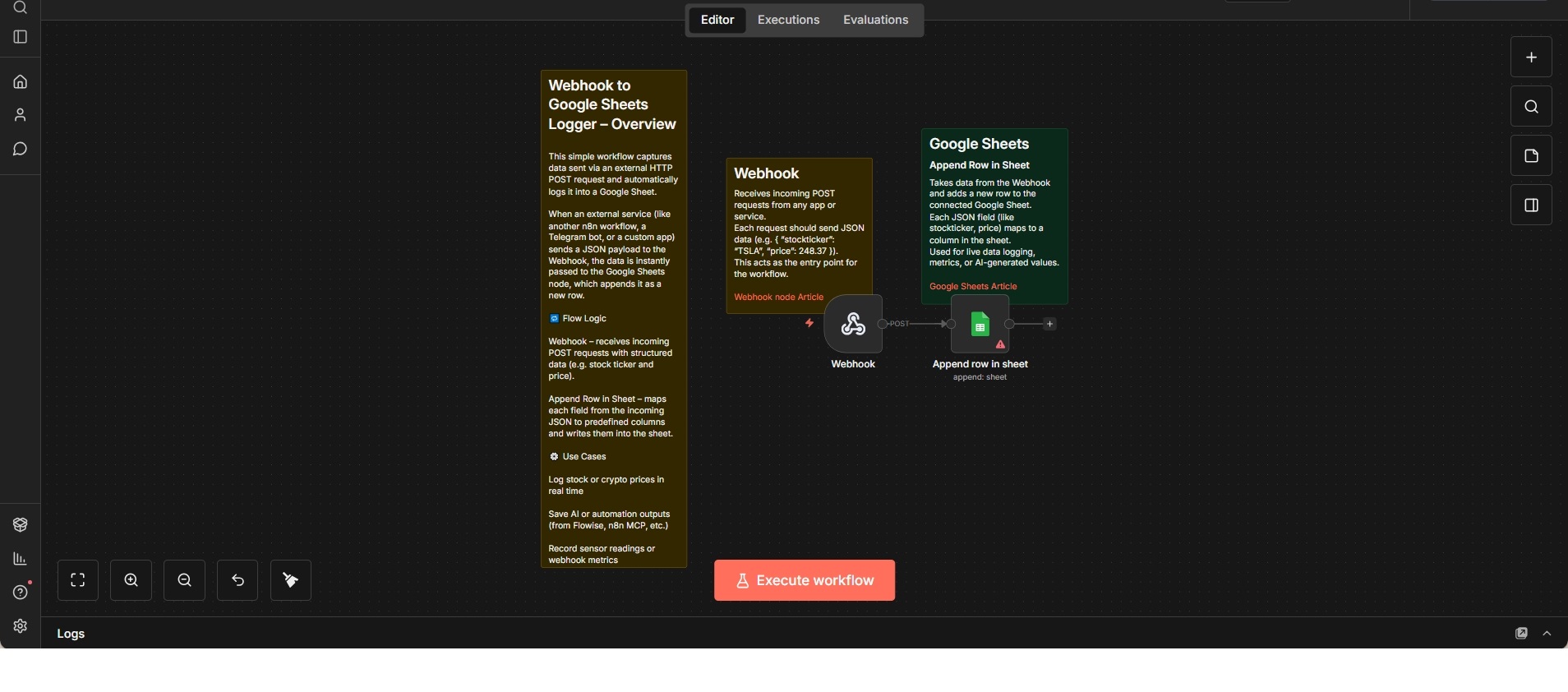Fit the workflow to view
1568x692 pixels.
coord(78,580)
